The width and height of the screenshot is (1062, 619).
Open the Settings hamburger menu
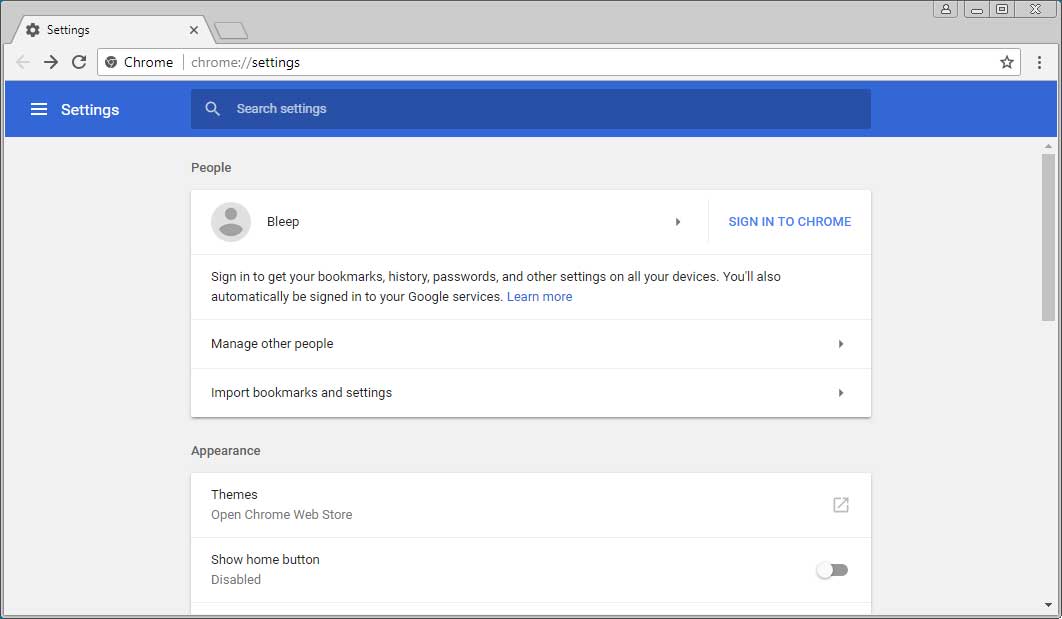[39, 109]
